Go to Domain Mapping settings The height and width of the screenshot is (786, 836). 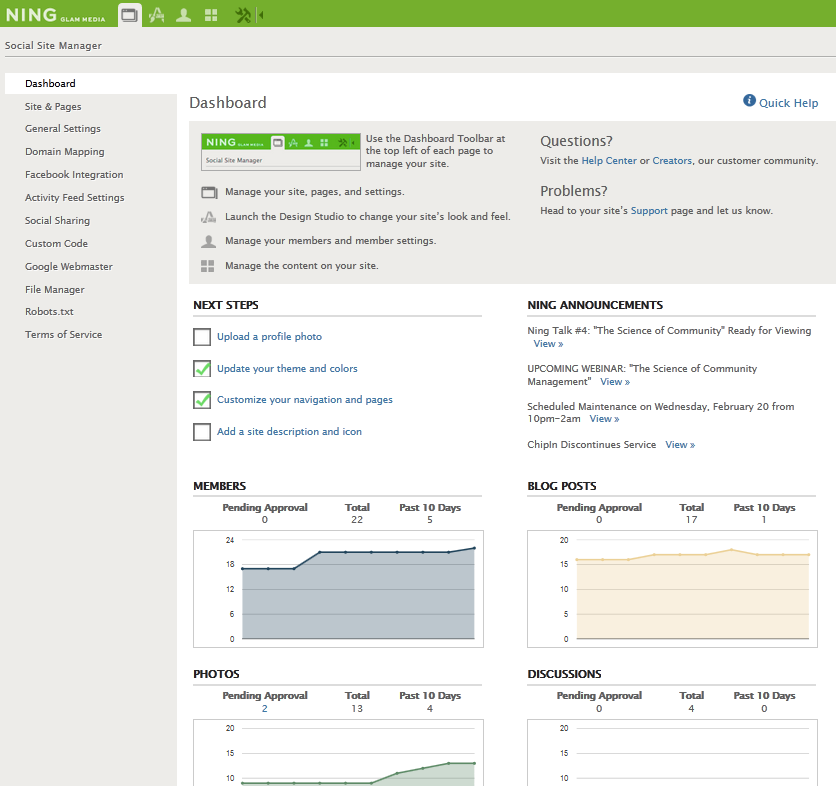tap(65, 151)
